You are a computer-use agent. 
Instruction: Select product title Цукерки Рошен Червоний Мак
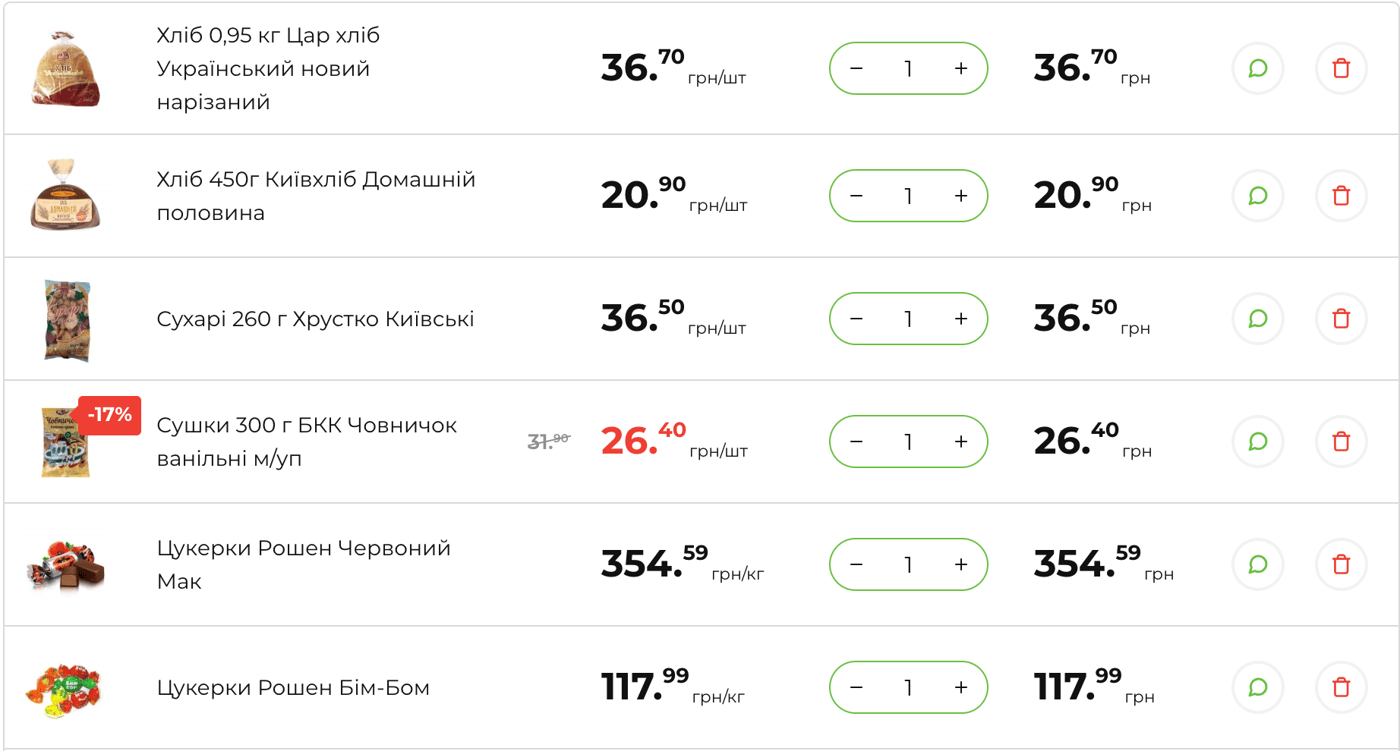point(302,564)
